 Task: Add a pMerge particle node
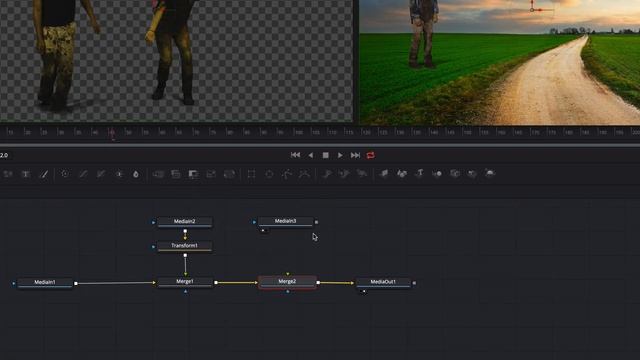tap(344, 174)
